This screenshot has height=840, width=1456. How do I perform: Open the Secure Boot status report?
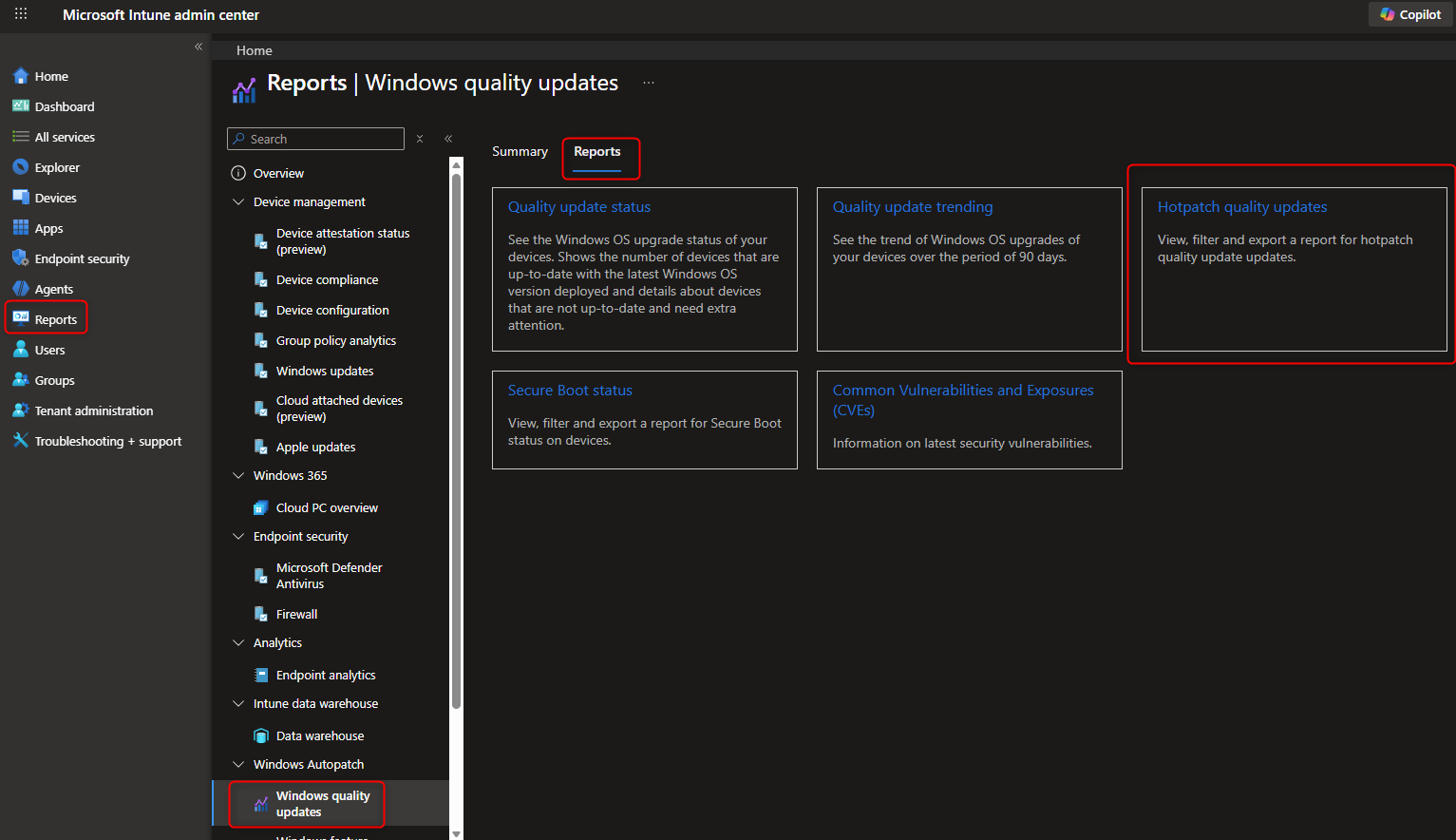(569, 390)
